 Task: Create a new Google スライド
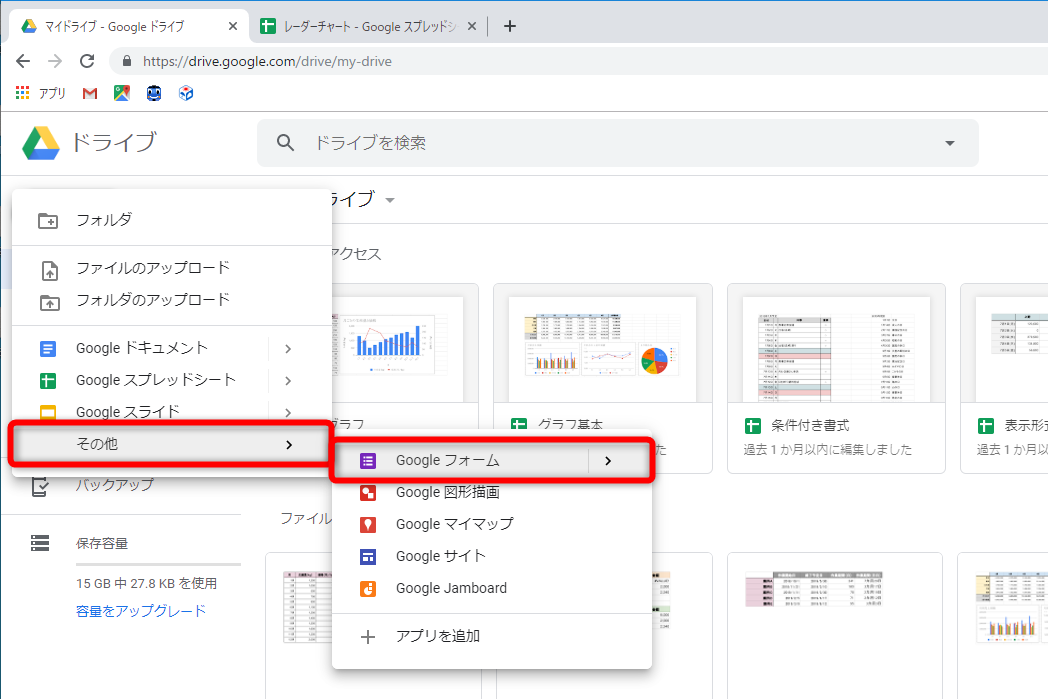coord(130,412)
